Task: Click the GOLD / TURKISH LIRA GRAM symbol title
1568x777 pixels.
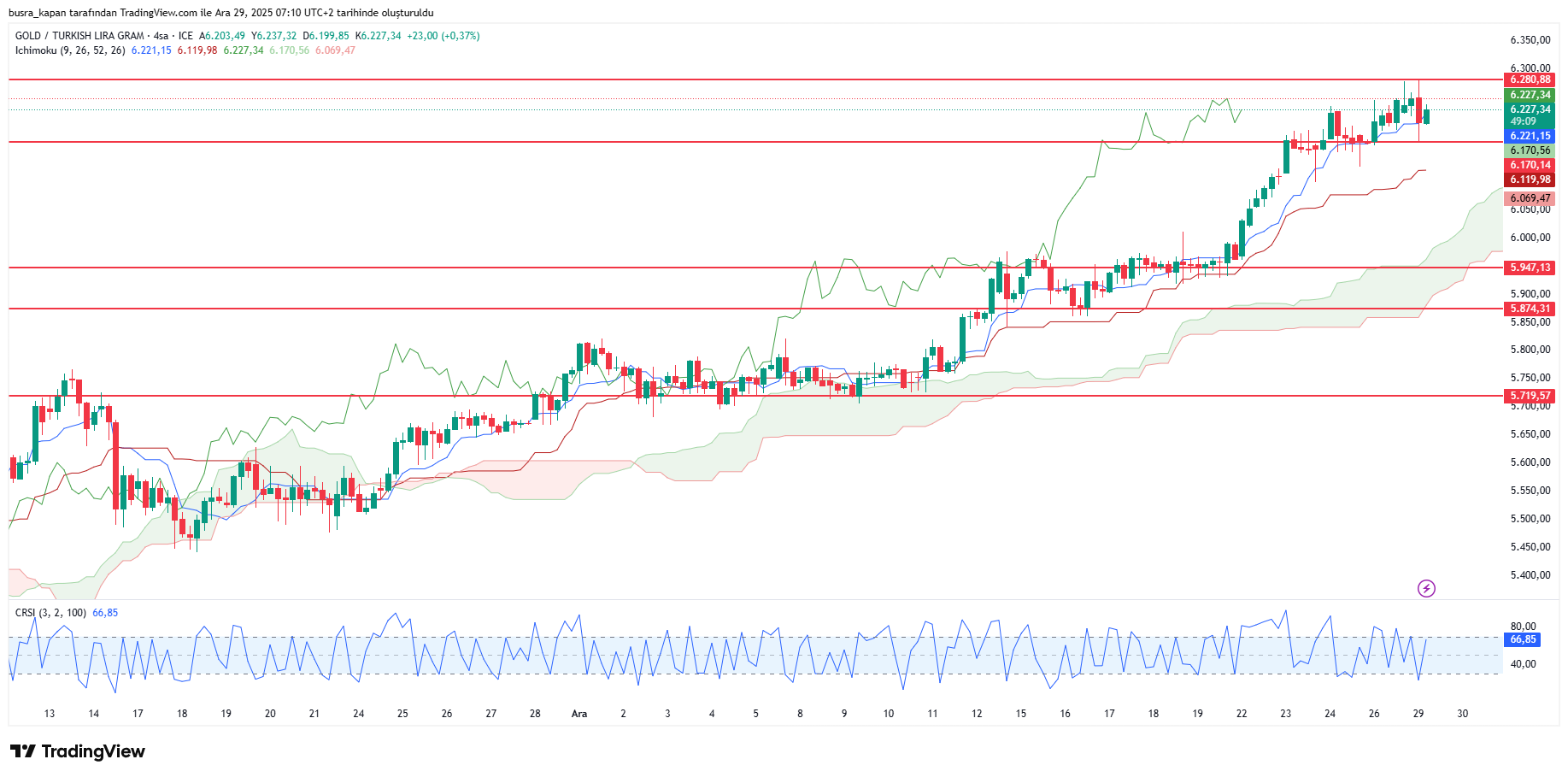Action: click(x=79, y=36)
